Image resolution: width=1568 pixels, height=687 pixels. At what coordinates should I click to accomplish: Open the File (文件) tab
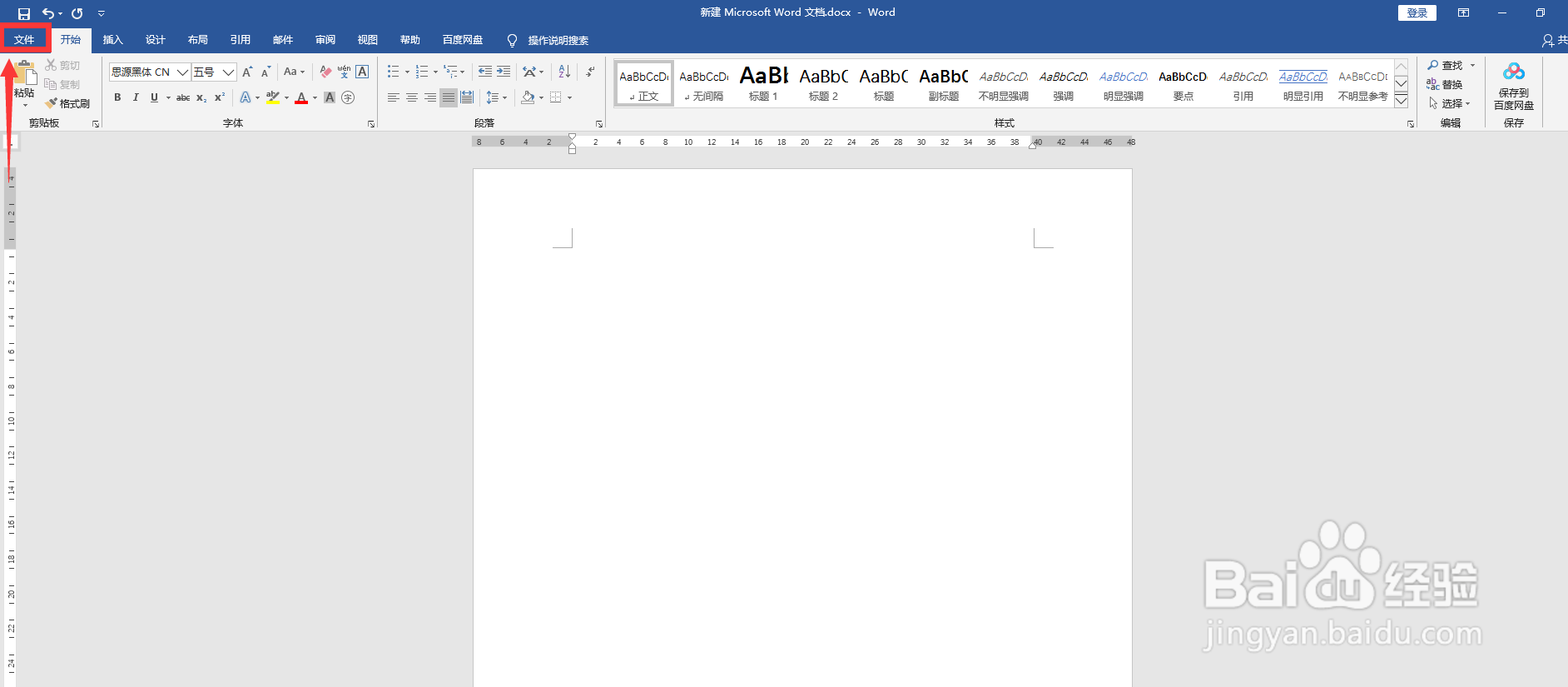[x=24, y=40]
